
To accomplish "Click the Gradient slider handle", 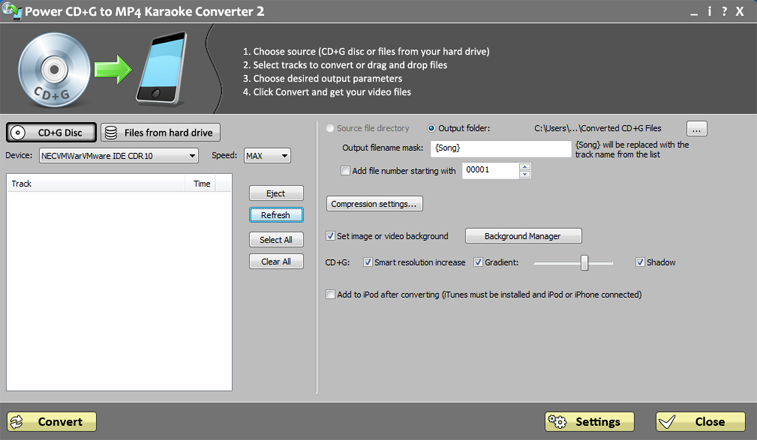I will (585, 263).
